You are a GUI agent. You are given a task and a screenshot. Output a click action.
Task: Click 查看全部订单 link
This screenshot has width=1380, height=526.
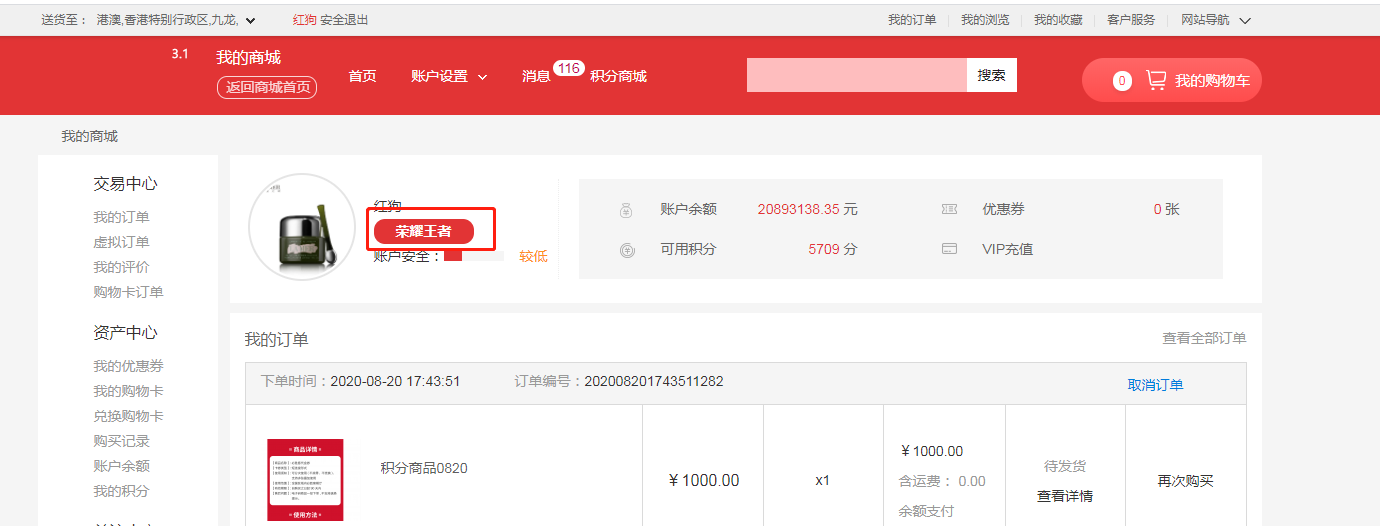[1203, 338]
